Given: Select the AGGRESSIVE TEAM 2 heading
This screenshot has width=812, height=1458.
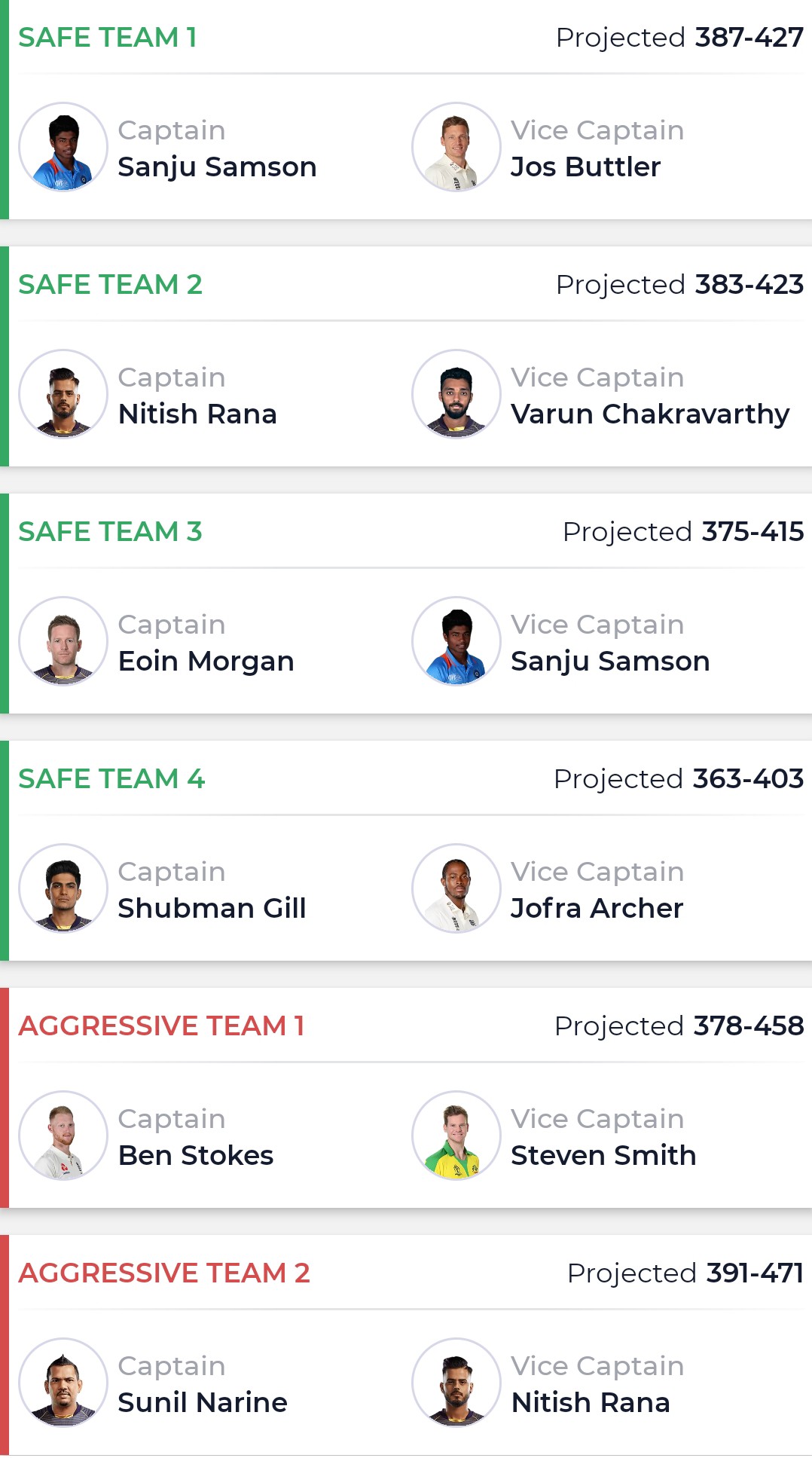Looking at the screenshot, I should (164, 1273).
